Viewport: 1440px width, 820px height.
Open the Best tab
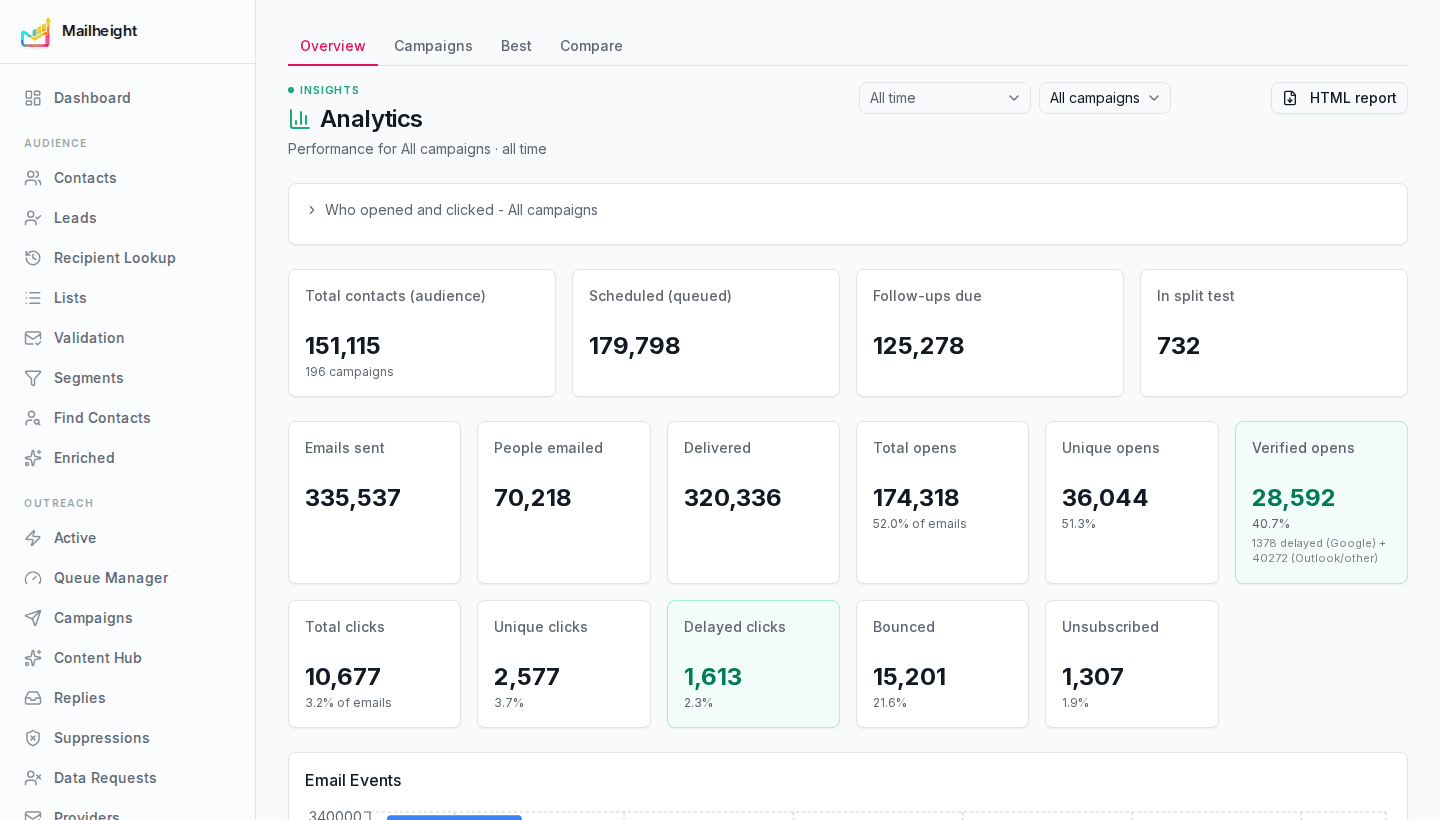516,46
